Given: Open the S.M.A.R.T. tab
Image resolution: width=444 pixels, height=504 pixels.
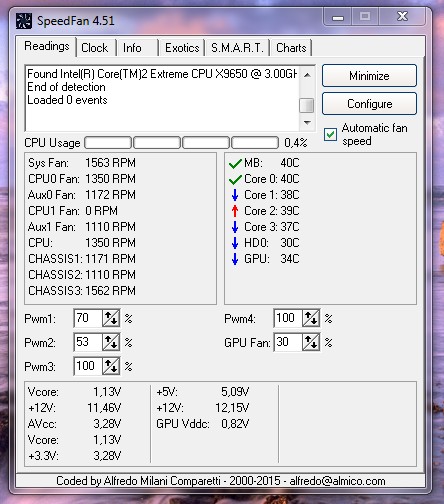Looking at the screenshot, I should coord(237,48).
